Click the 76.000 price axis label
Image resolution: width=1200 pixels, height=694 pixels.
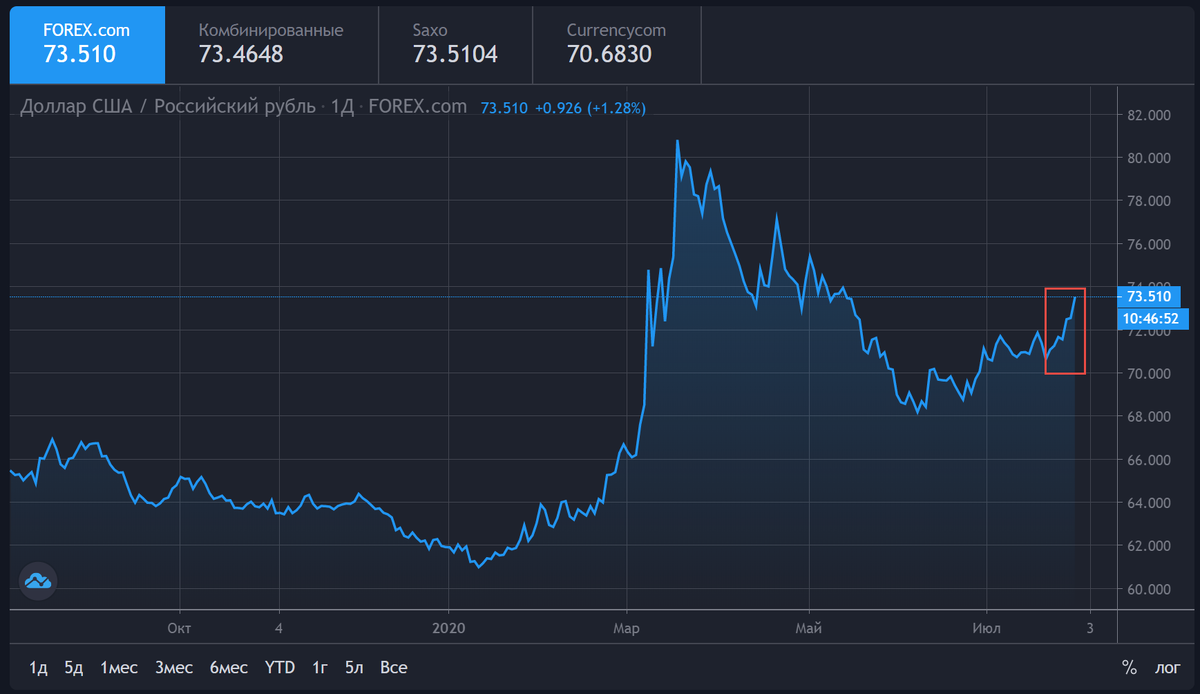[x=1148, y=244]
